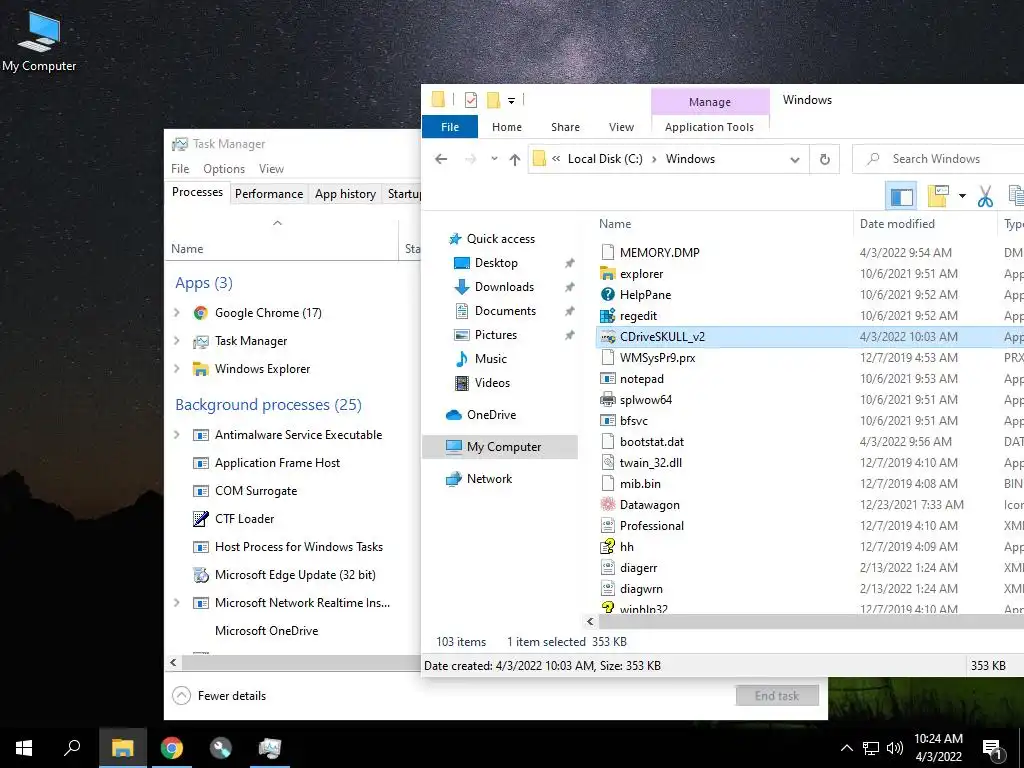Open the Windows Start menu
This screenshot has width=1024, height=768.
[24, 748]
